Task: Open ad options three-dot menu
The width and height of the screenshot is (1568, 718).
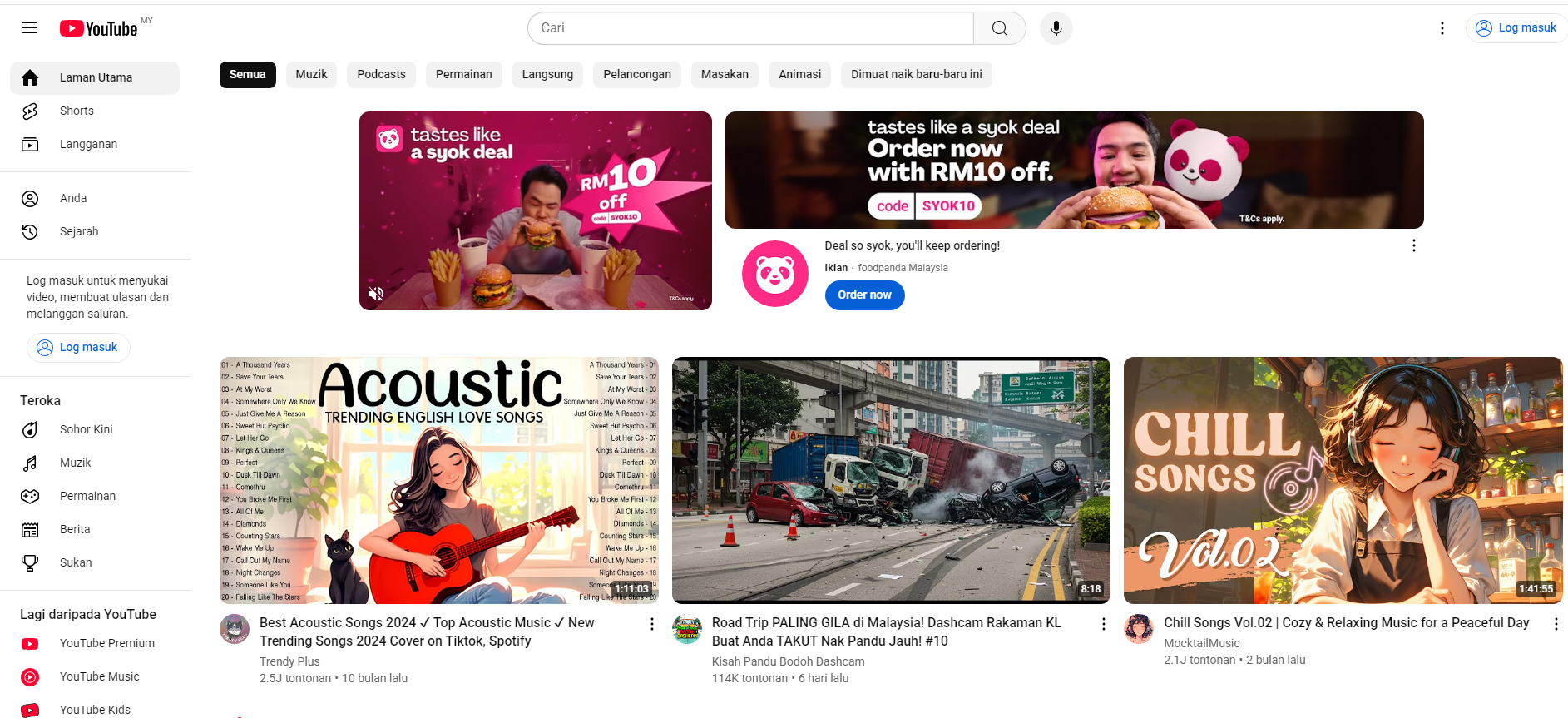Action: coord(1414,245)
